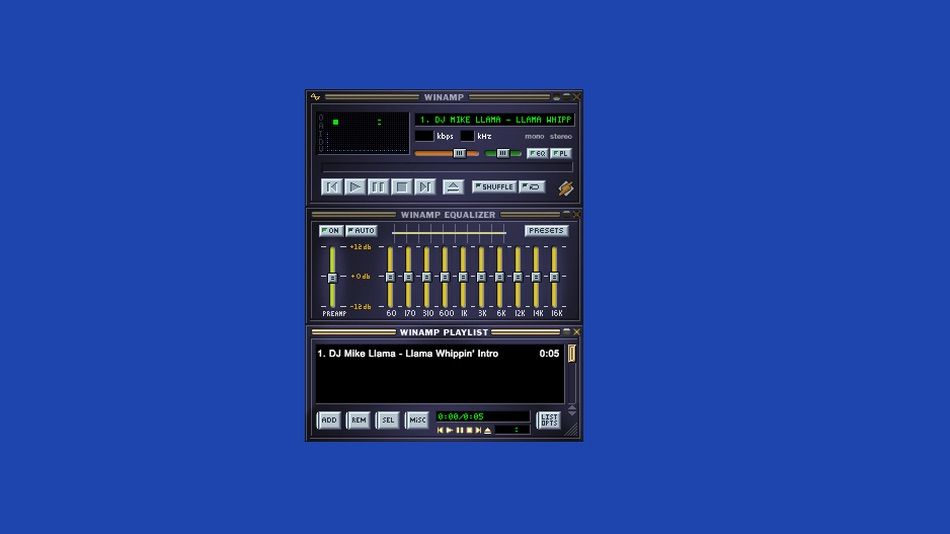
Task: Toggle Shuffle mode
Action: point(494,187)
